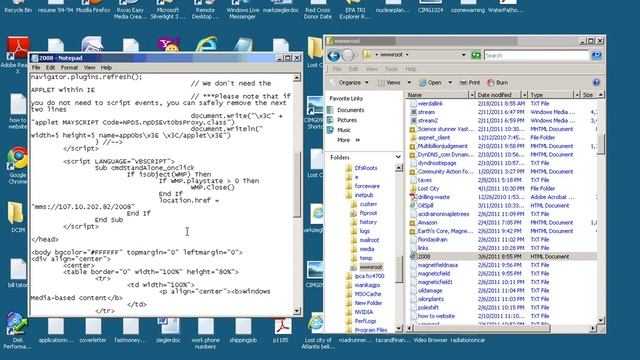Sort by the Date modified header

click(x=498, y=95)
